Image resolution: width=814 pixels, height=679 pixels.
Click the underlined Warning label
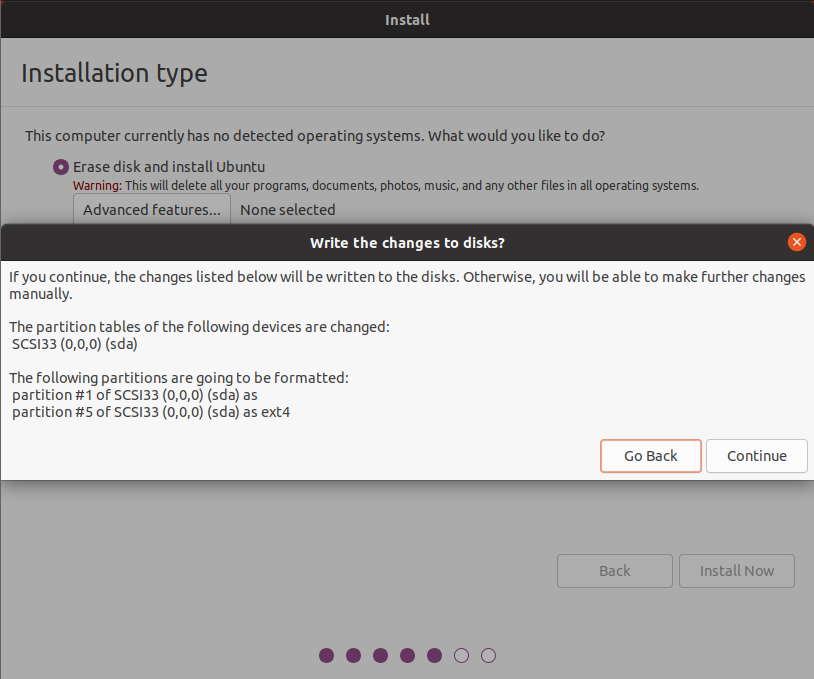point(97,186)
